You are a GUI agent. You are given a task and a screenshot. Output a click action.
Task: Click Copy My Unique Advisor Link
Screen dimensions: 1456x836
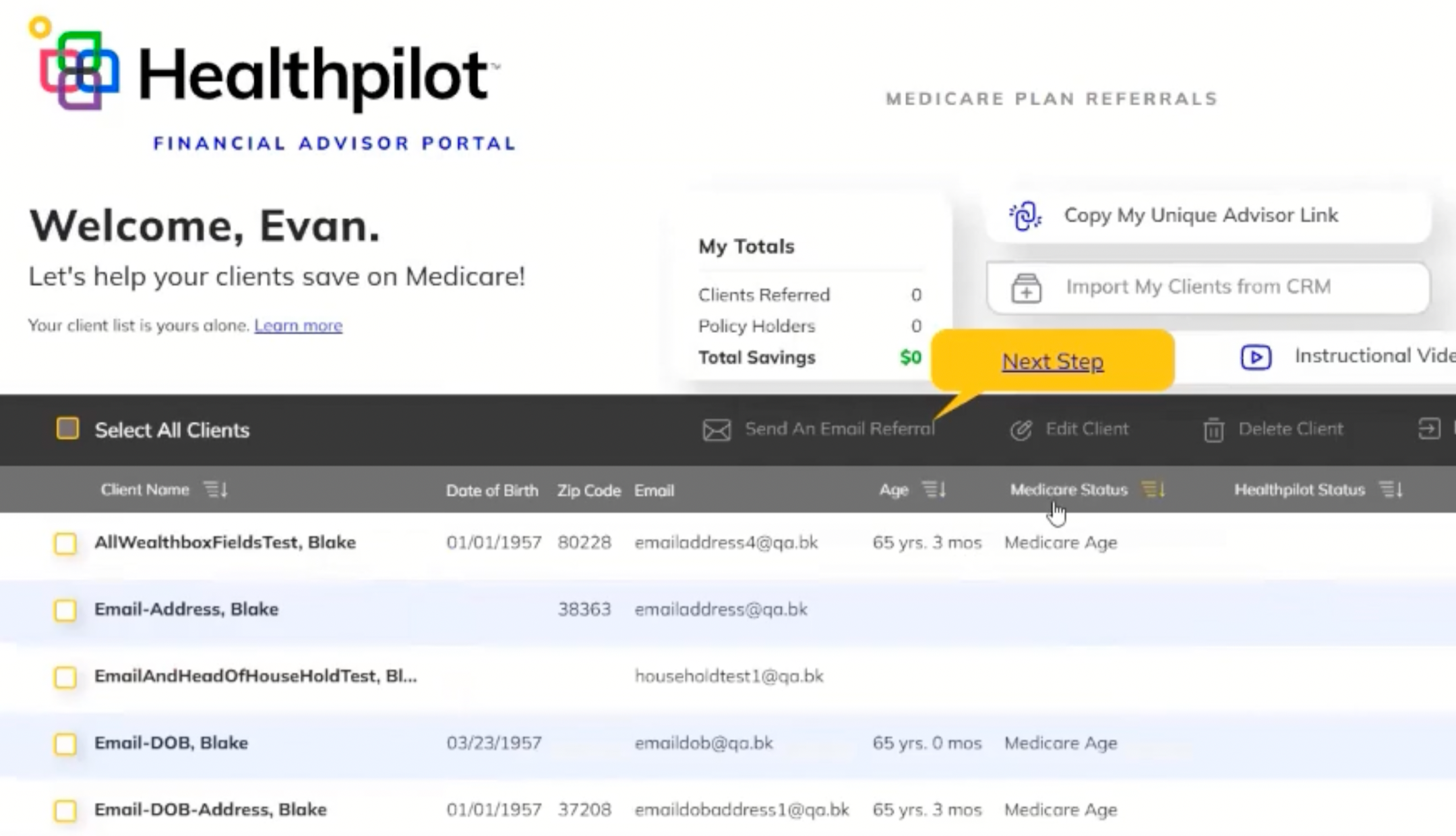pos(1208,216)
